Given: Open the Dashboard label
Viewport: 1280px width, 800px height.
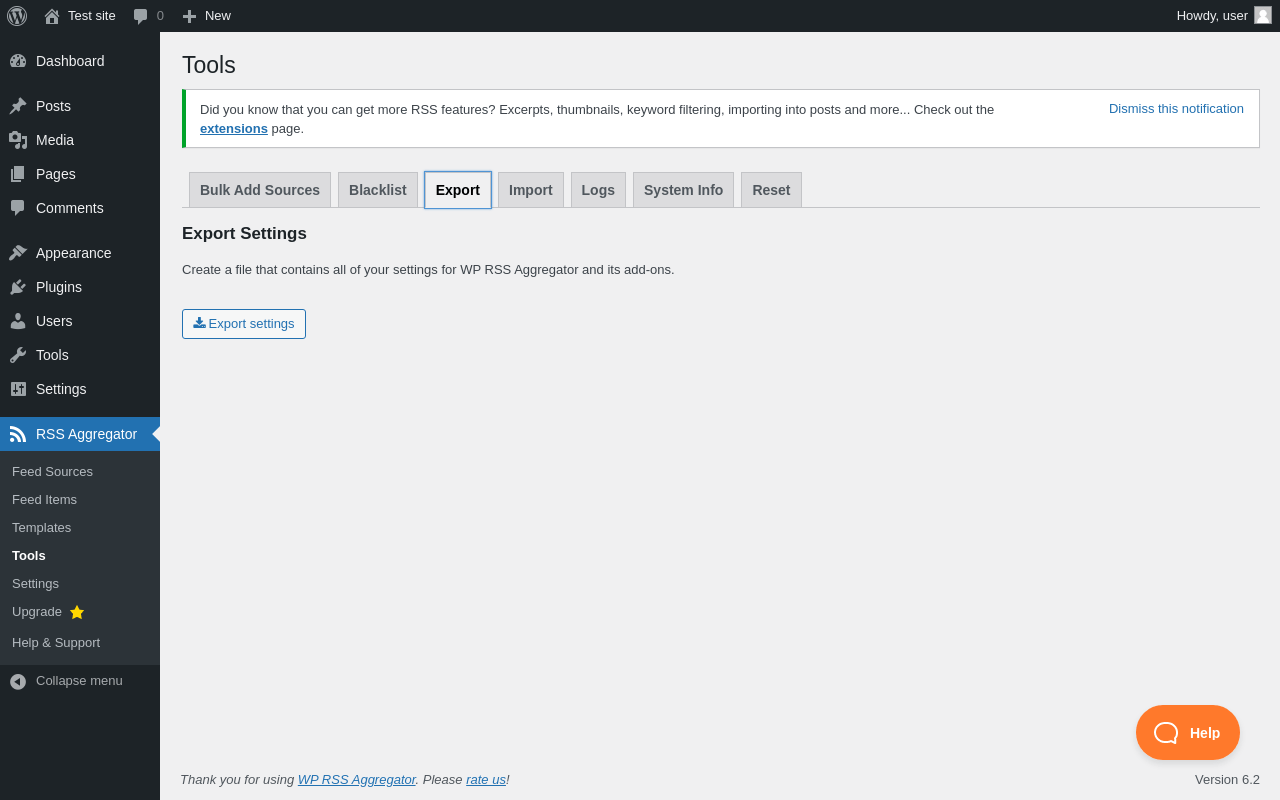Looking at the screenshot, I should (70, 61).
